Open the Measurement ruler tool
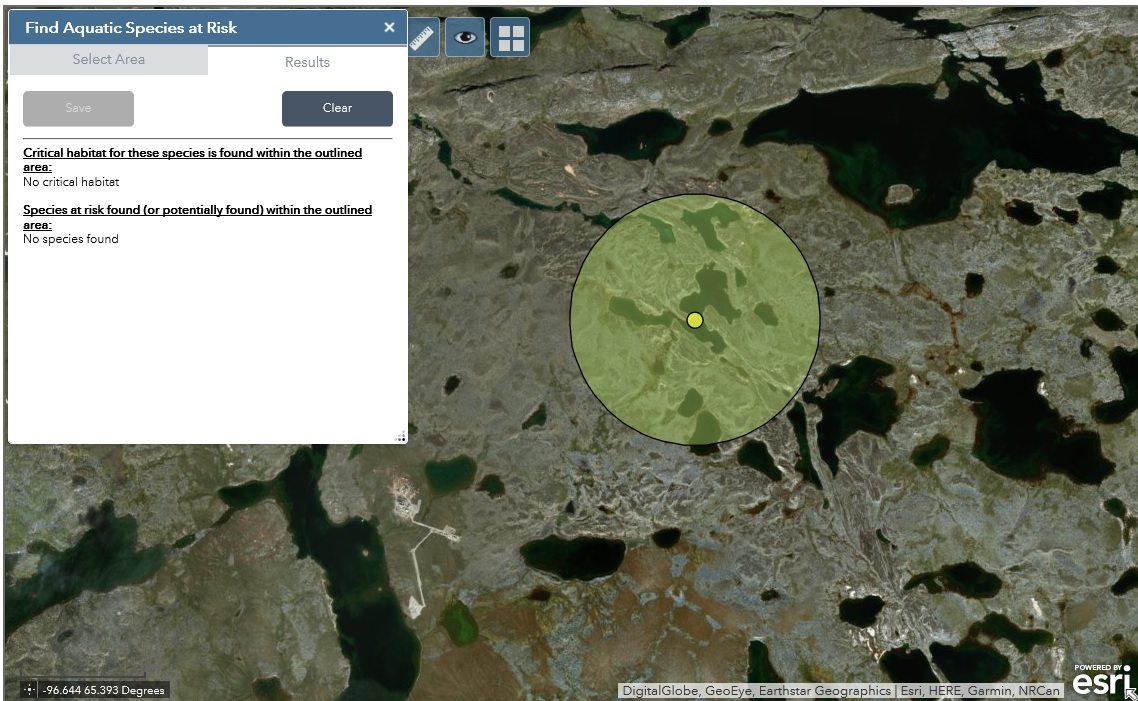Viewport: 1138px width, 701px height. 422,37
